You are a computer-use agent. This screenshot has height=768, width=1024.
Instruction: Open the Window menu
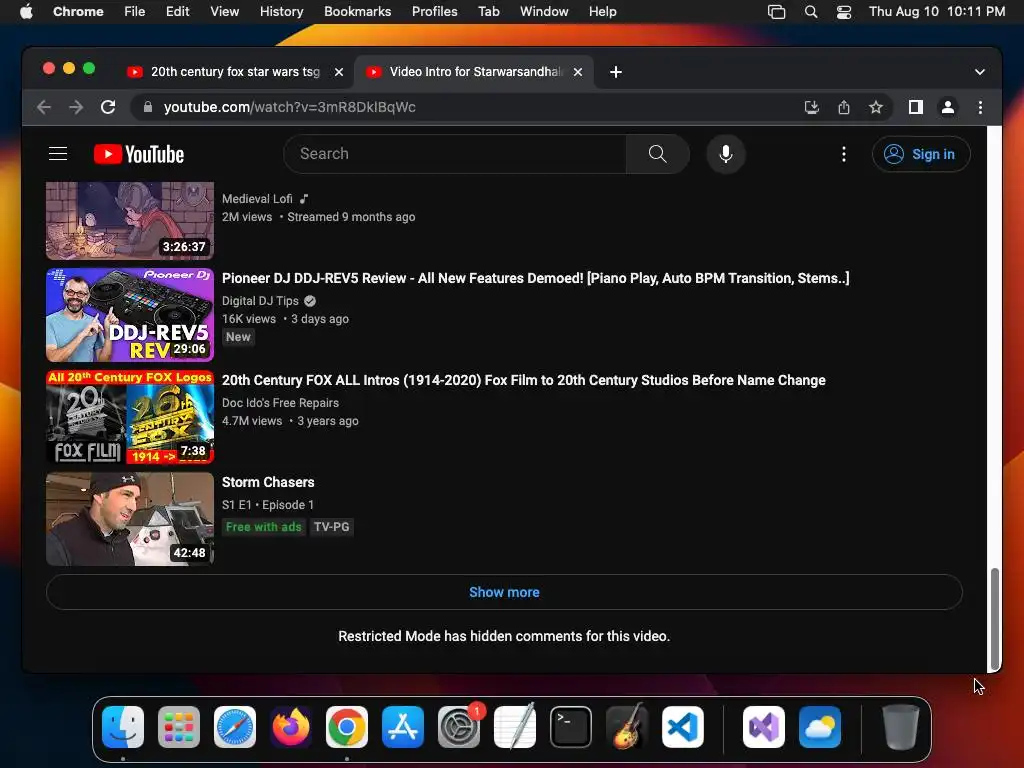pos(544,12)
